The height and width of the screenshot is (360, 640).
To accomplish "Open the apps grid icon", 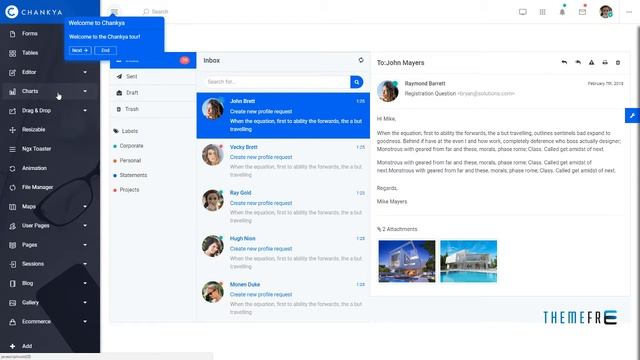I will click(x=542, y=12).
